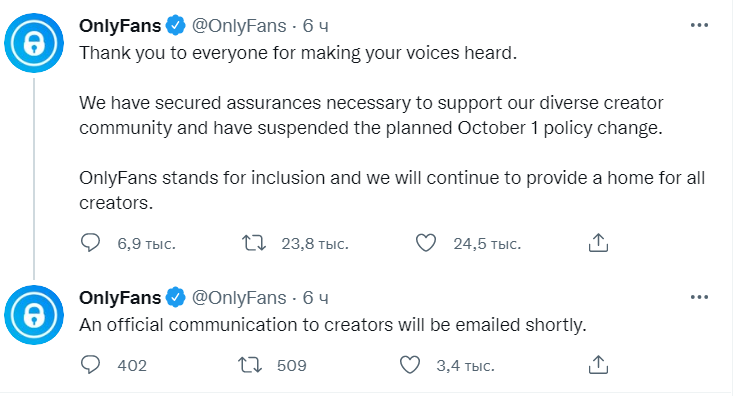Click @OnlyFans handle in the second tweet

coord(239,298)
